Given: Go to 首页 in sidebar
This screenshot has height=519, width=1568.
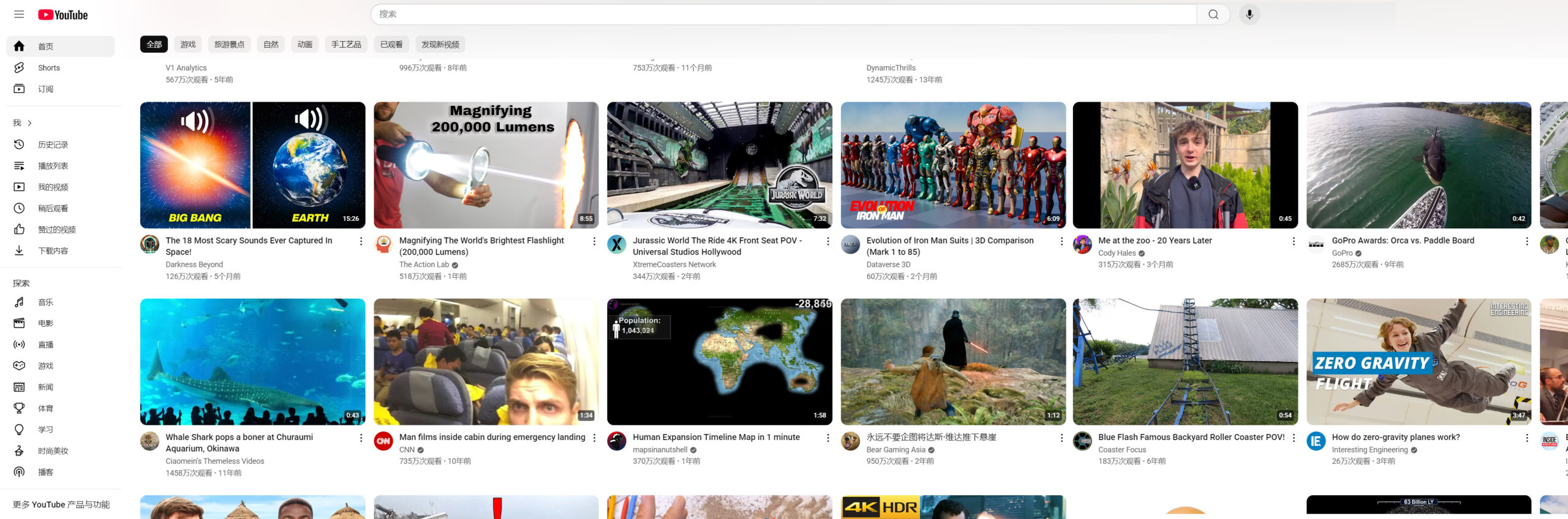Looking at the screenshot, I should coord(61,47).
